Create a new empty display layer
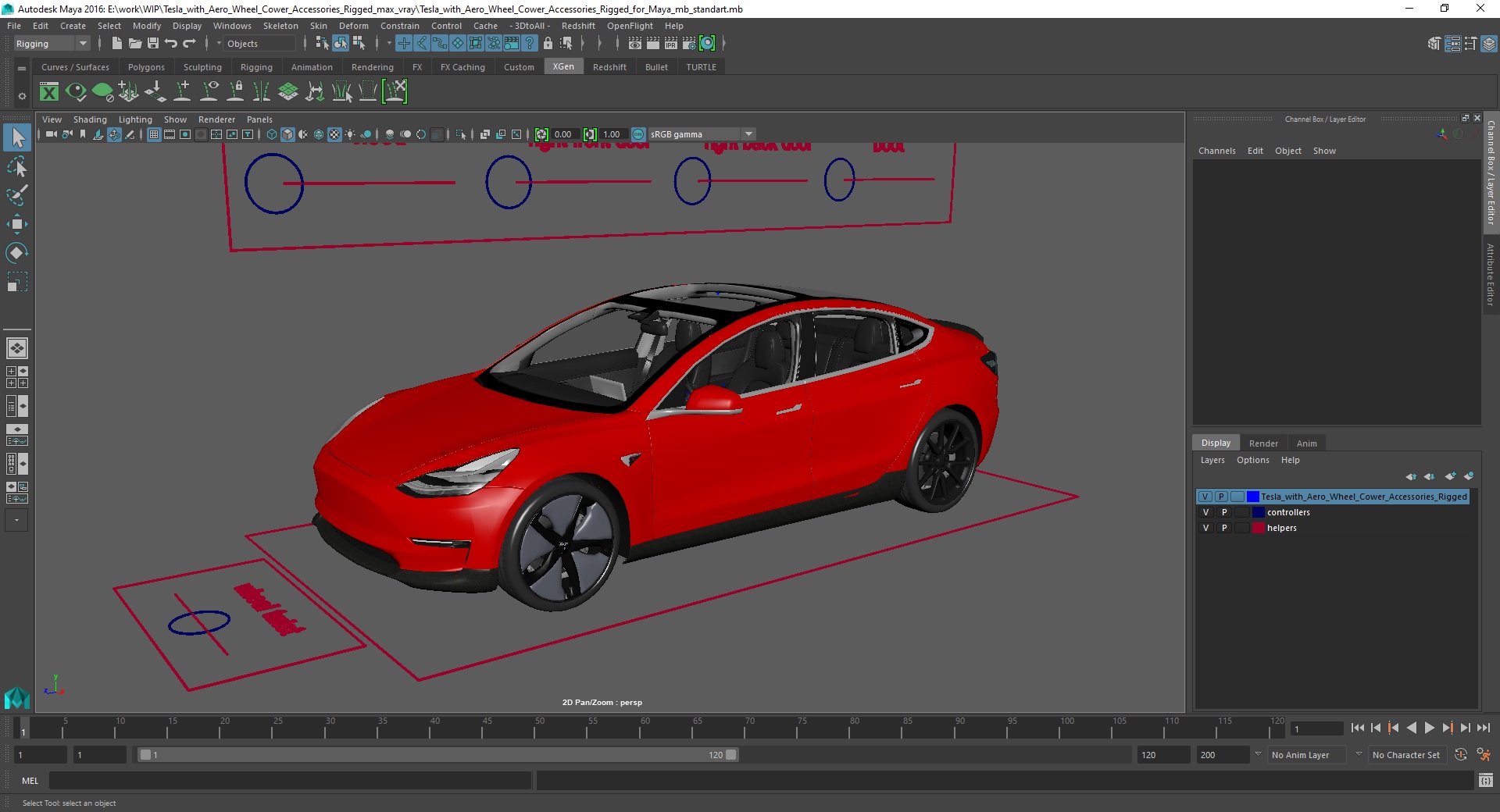The width and height of the screenshot is (1500, 812). tap(1451, 476)
